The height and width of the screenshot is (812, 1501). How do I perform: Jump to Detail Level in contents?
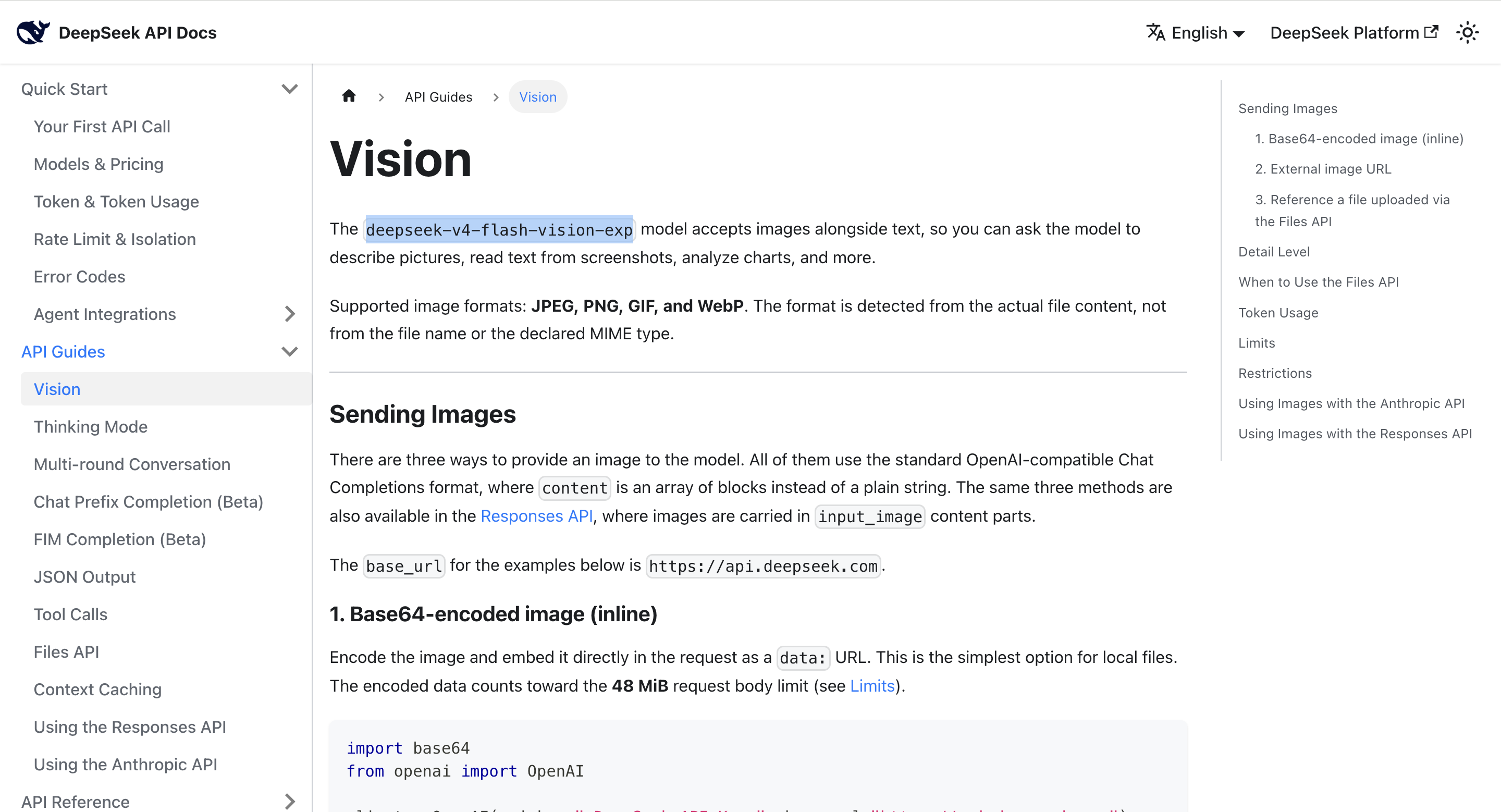tap(1274, 252)
